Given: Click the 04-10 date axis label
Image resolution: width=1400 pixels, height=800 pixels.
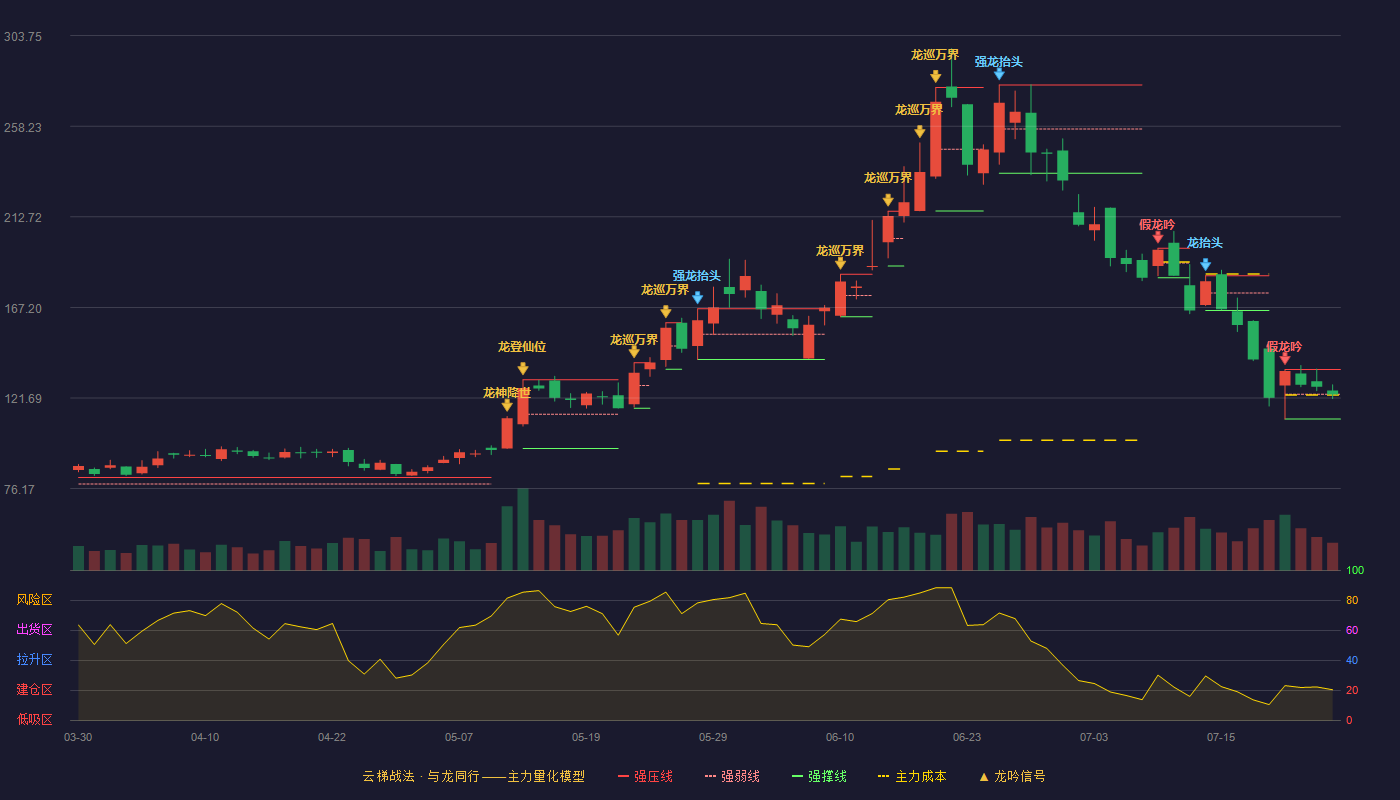Looking at the screenshot, I should click(x=205, y=737).
